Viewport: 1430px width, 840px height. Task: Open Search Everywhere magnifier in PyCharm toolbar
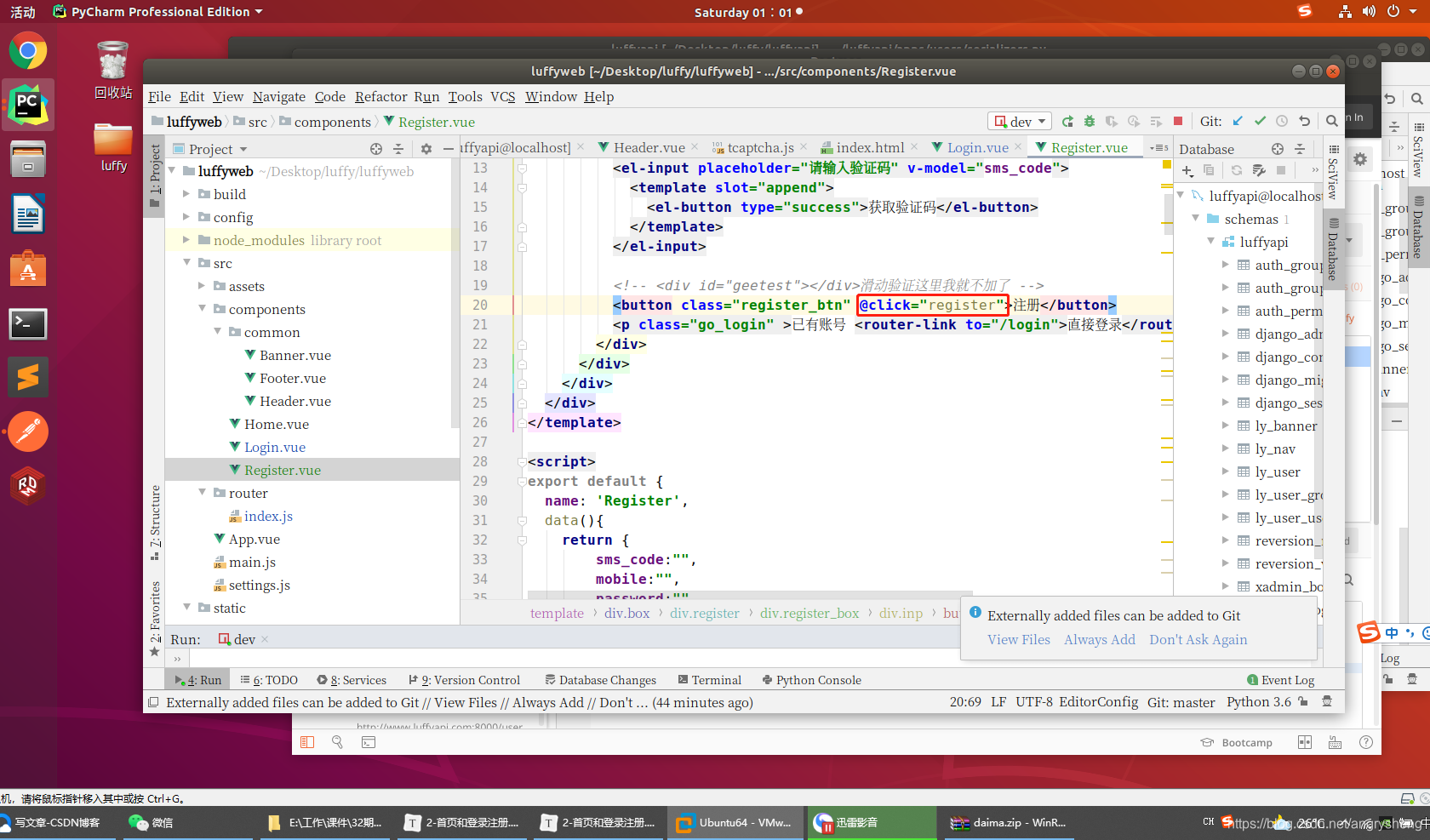1331,122
